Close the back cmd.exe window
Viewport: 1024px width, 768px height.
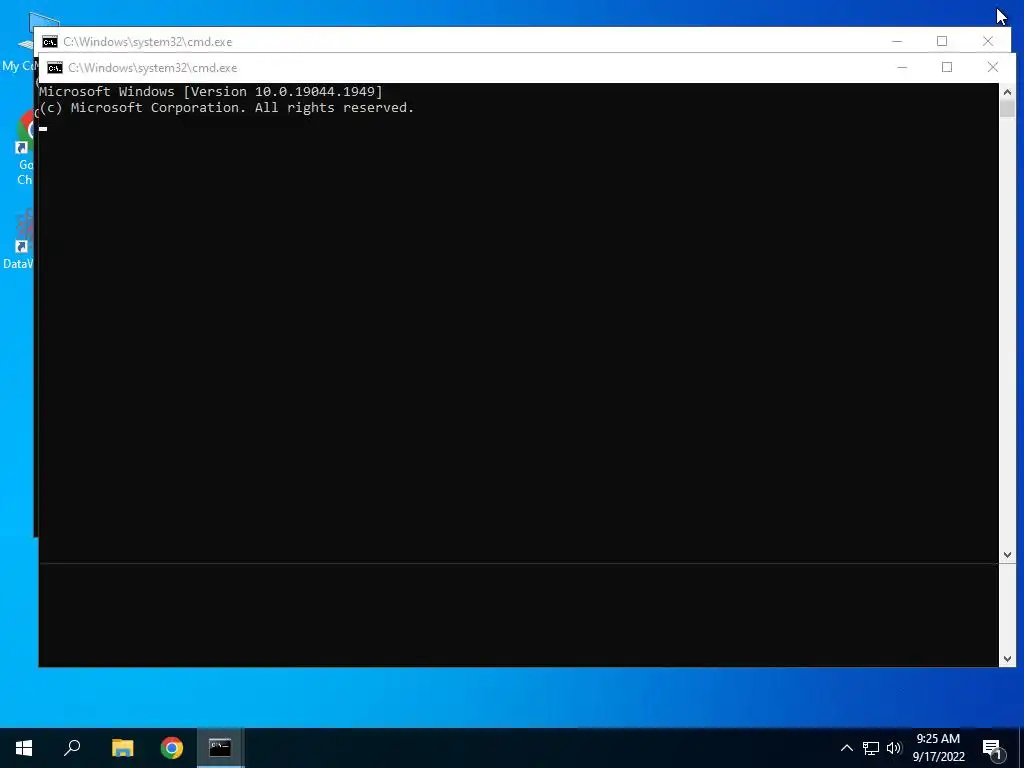click(987, 41)
